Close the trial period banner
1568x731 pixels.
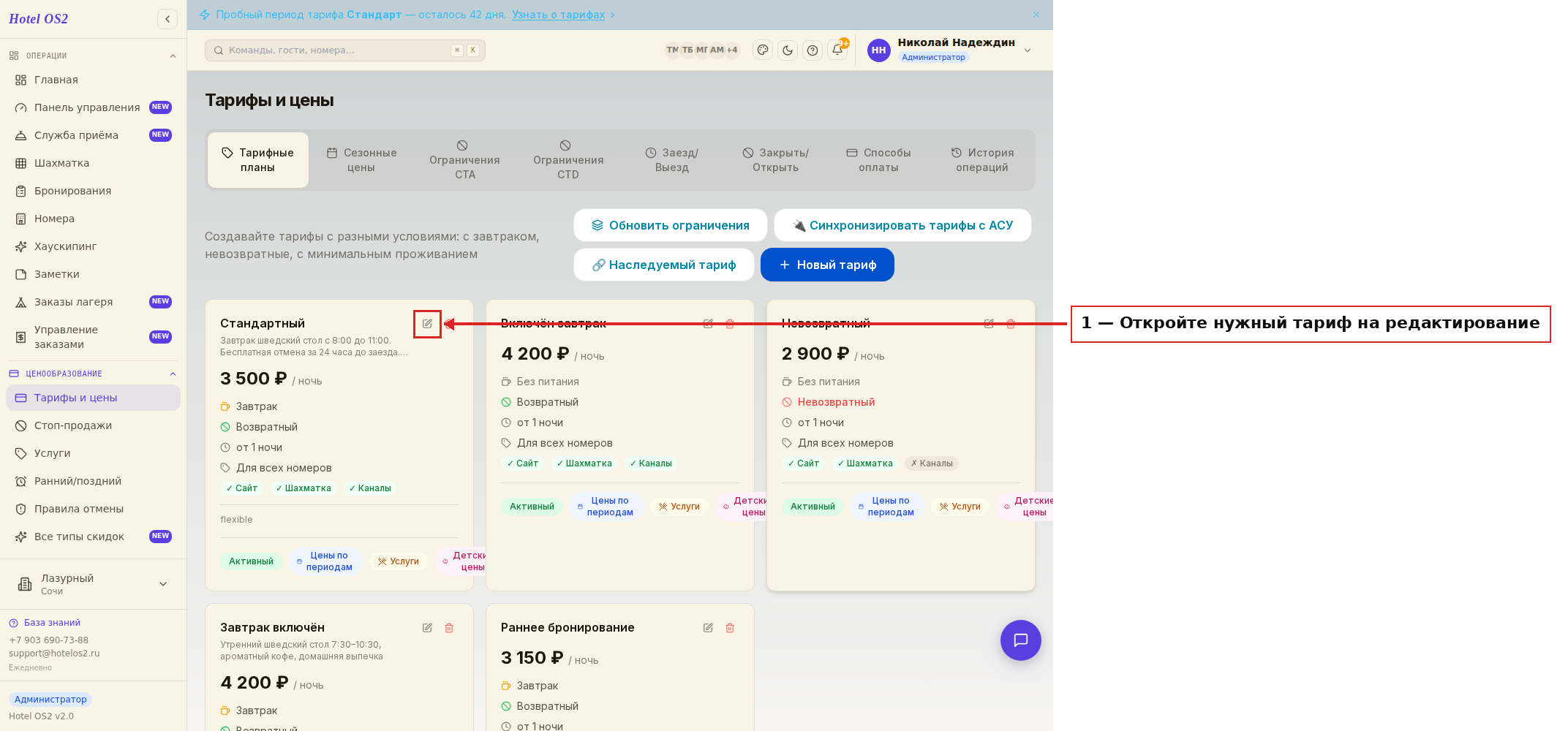pos(1036,15)
